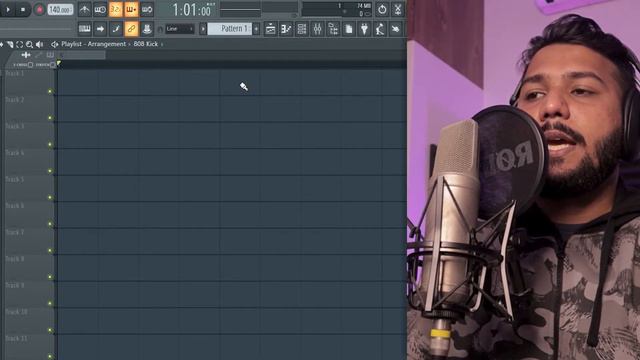Open the tempo tapper icon
The image size is (640, 360).
click(380, 29)
